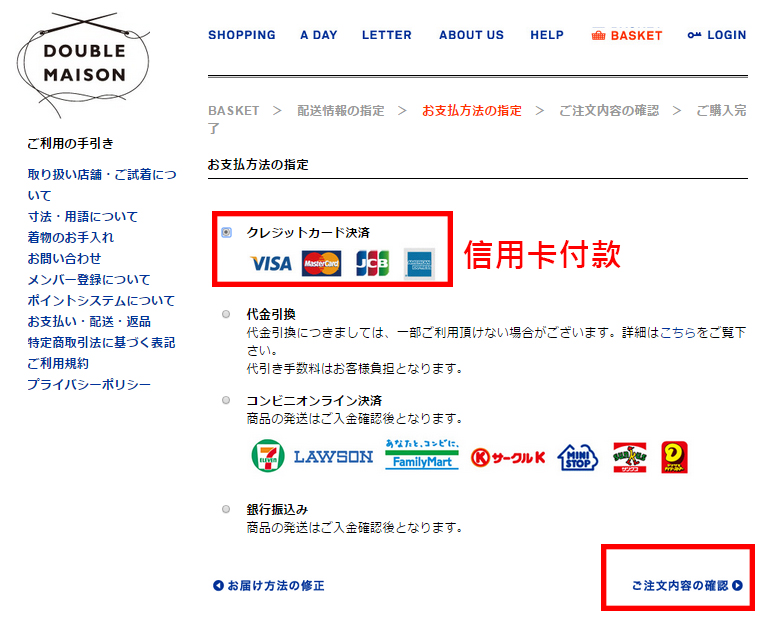Image resolution: width=766 pixels, height=619 pixels.
Task: Click the basket icon in navigation
Action: (x=598, y=36)
